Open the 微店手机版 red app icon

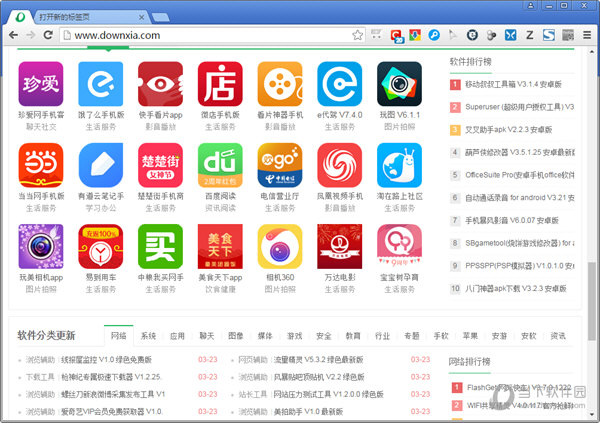[x=220, y=84]
